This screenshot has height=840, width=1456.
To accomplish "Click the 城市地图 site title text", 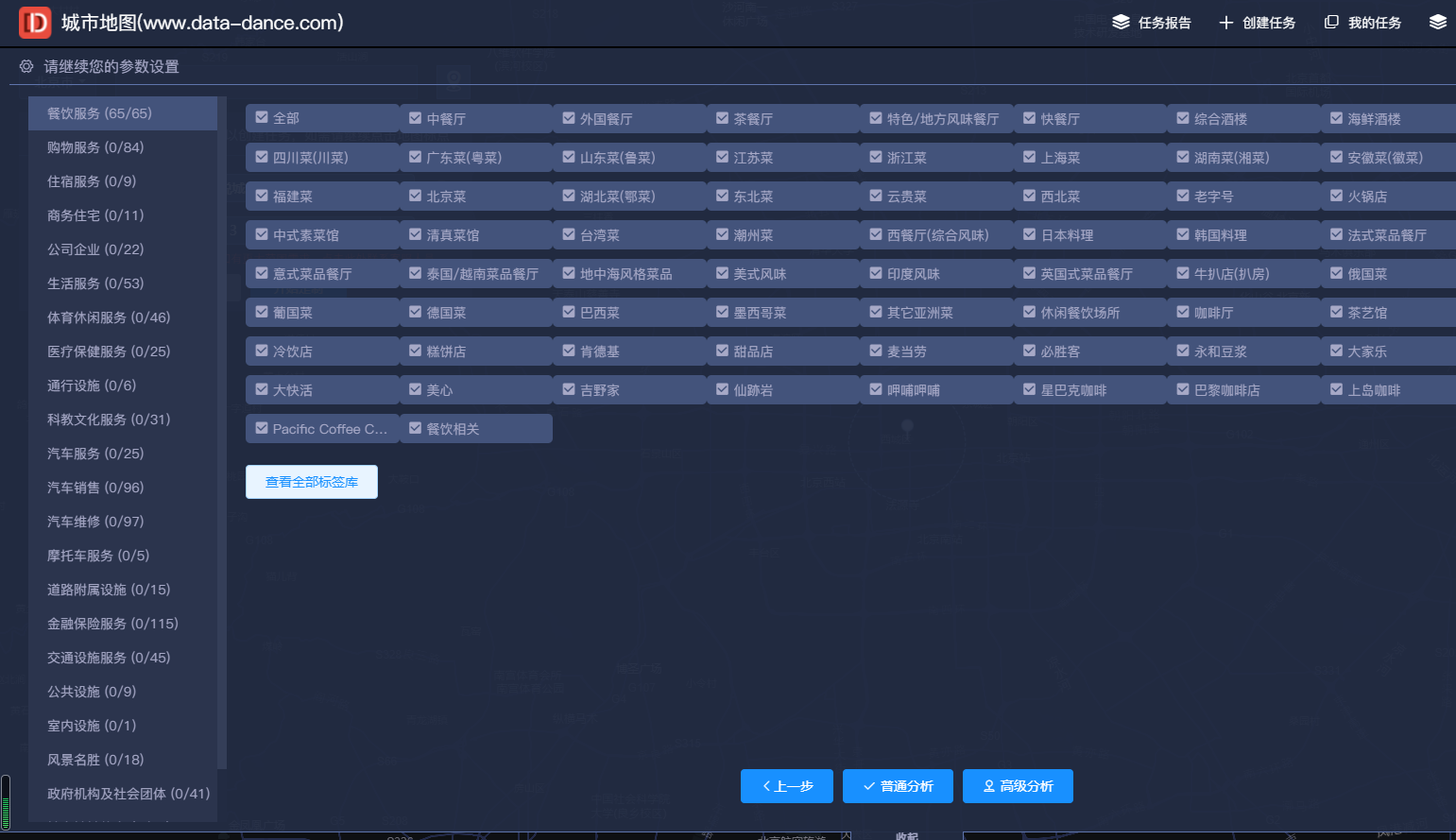I will pos(202,23).
